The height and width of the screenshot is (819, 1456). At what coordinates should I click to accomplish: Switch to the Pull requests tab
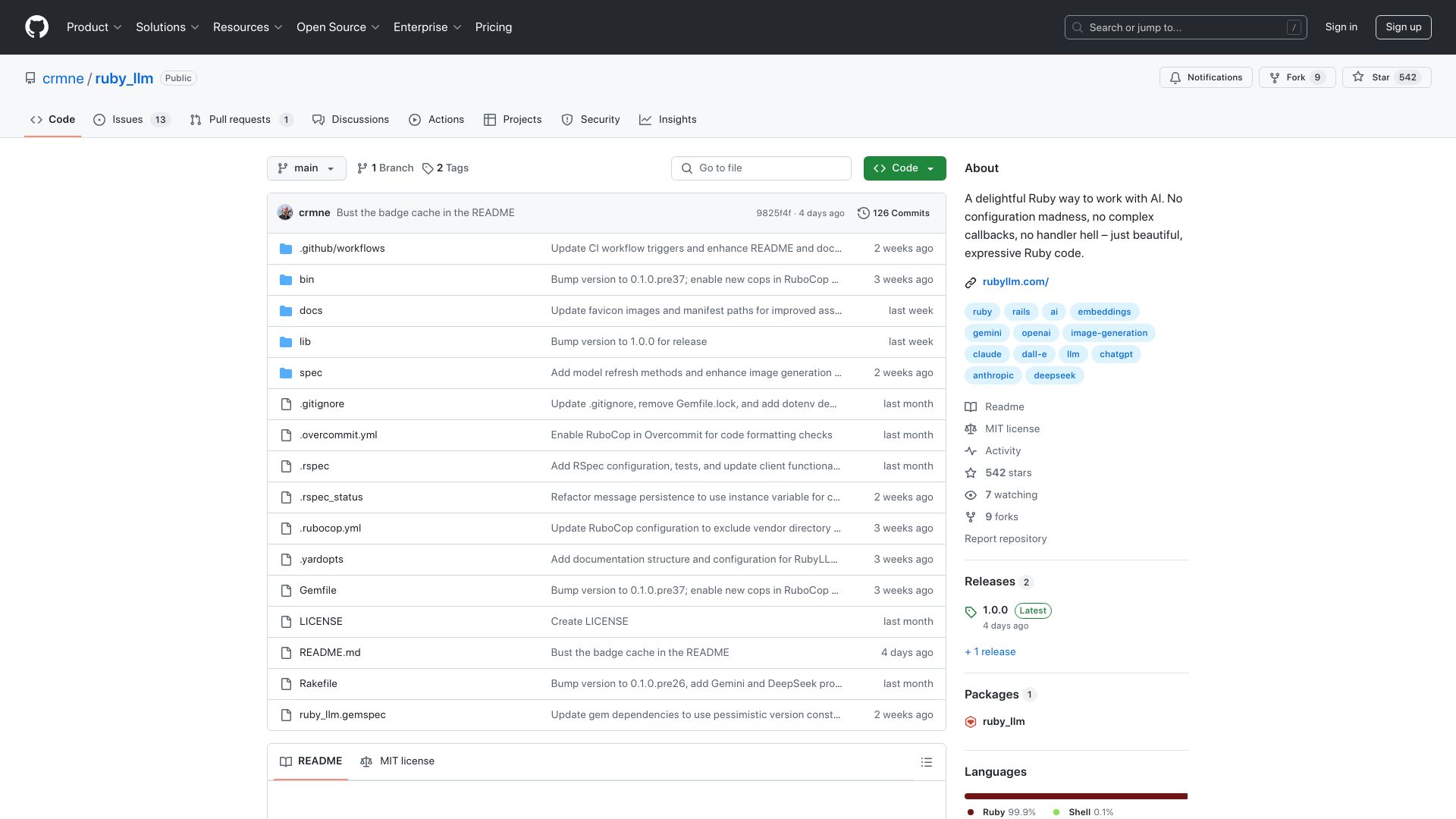coord(241,120)
